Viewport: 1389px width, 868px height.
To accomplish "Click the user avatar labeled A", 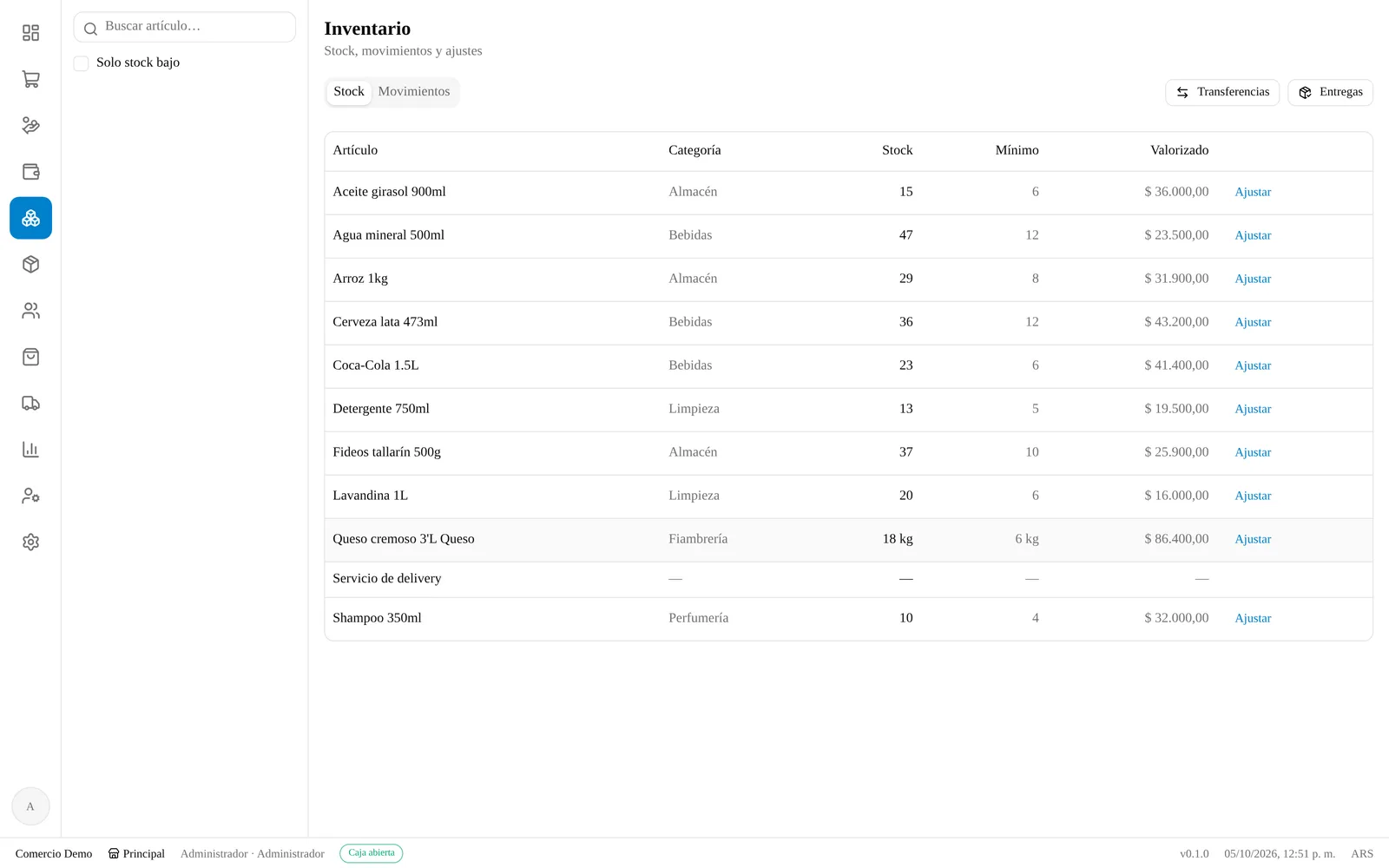I will 30,806.
